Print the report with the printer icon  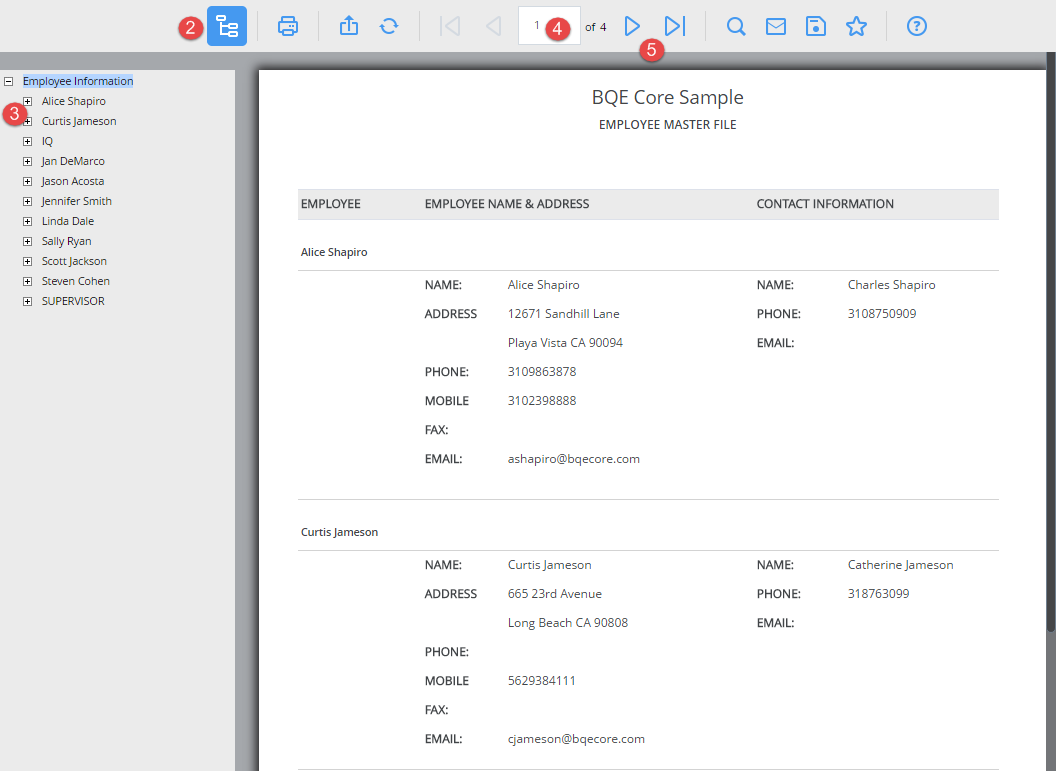[x=288, y=26]
